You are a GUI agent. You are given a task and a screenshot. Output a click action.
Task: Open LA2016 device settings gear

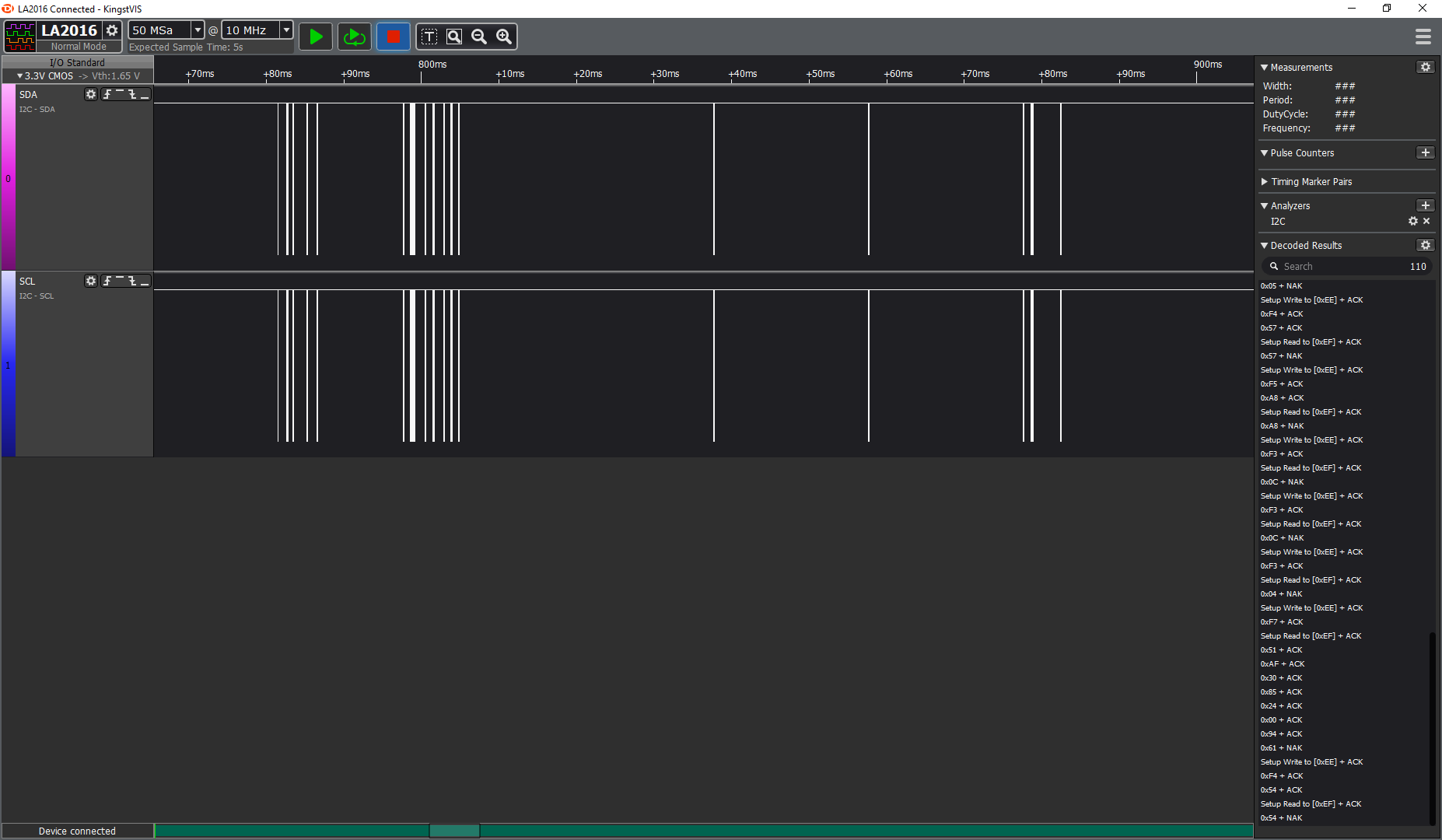coord(112,30)
